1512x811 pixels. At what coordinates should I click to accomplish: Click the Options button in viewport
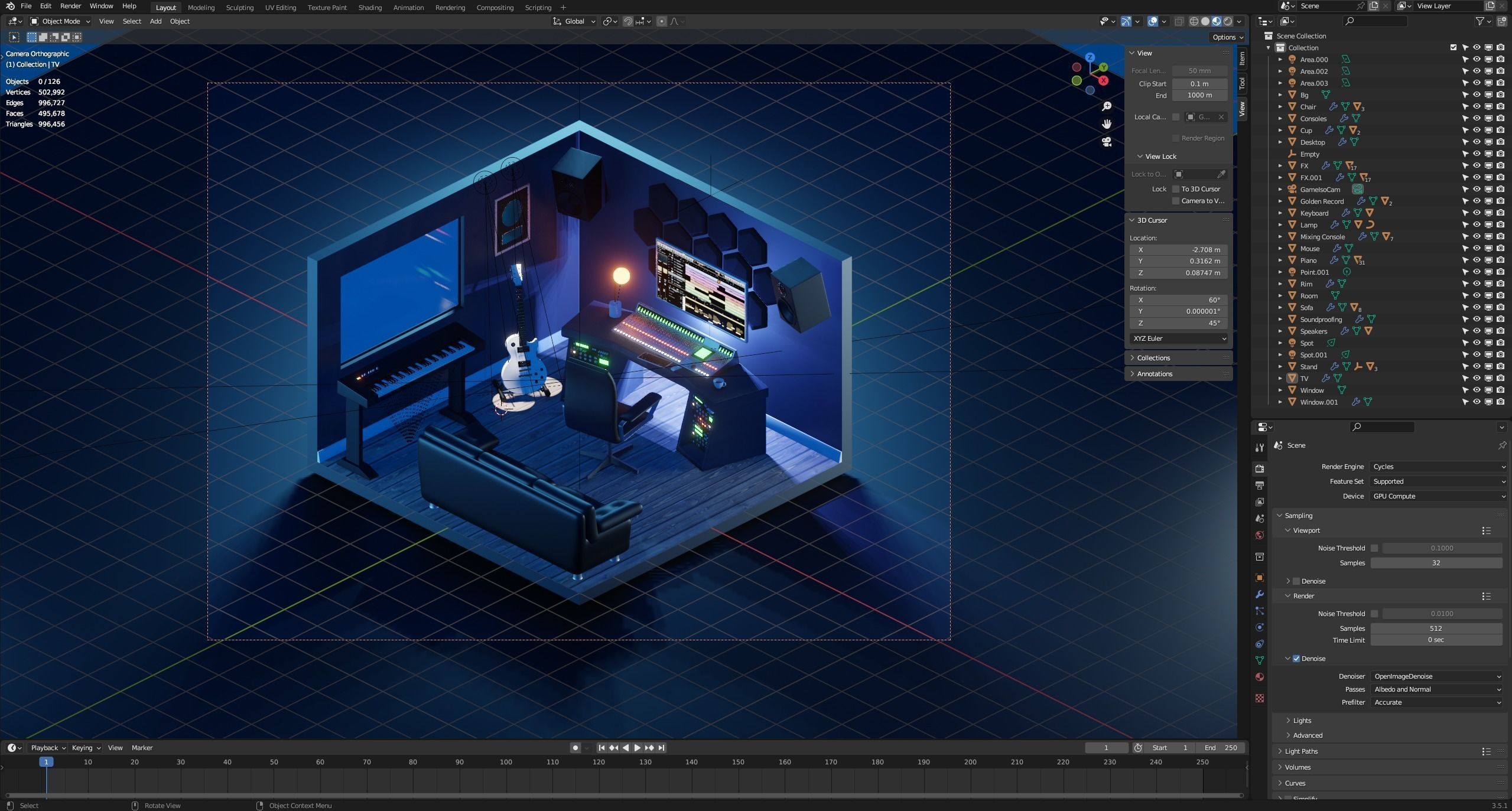pyautogui.click(x=1228, y=37)
